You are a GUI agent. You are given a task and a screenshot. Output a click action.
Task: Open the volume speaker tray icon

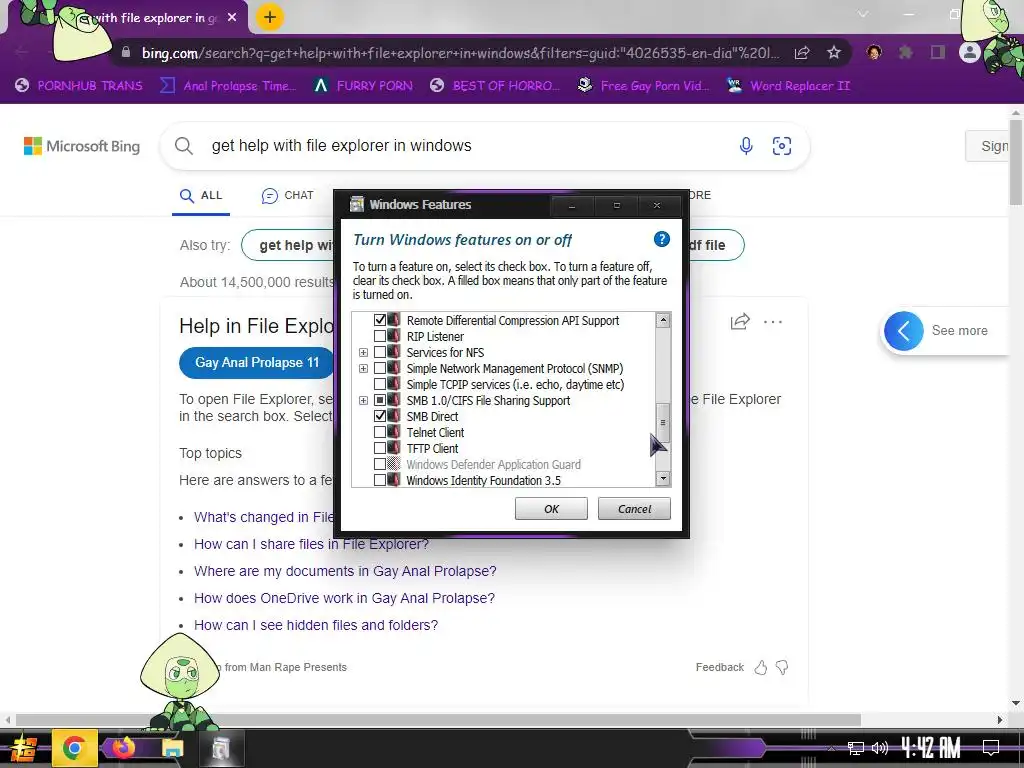coord(880,748)
